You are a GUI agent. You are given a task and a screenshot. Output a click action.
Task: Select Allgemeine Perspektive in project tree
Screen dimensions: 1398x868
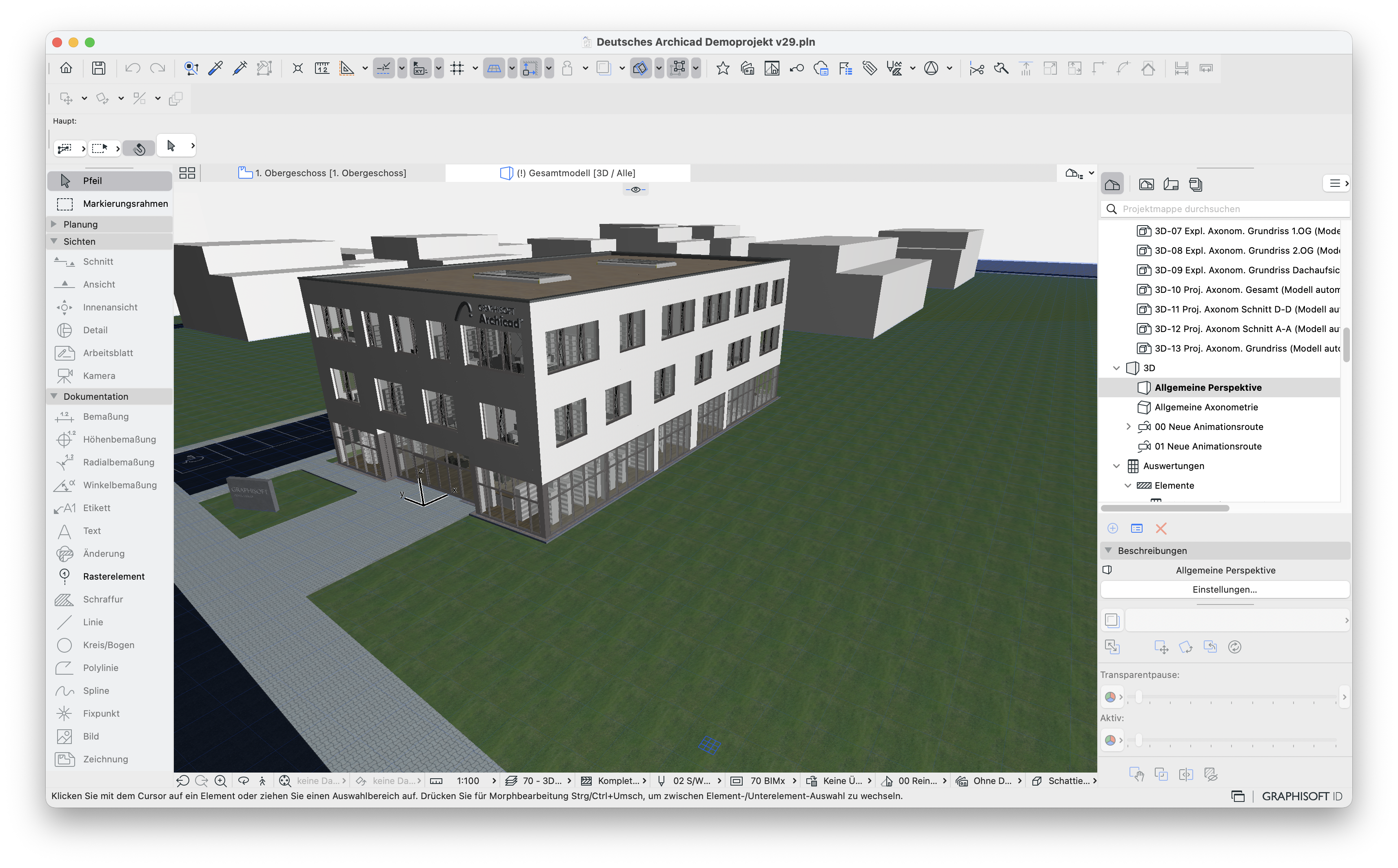click(x=1208, y=387)
